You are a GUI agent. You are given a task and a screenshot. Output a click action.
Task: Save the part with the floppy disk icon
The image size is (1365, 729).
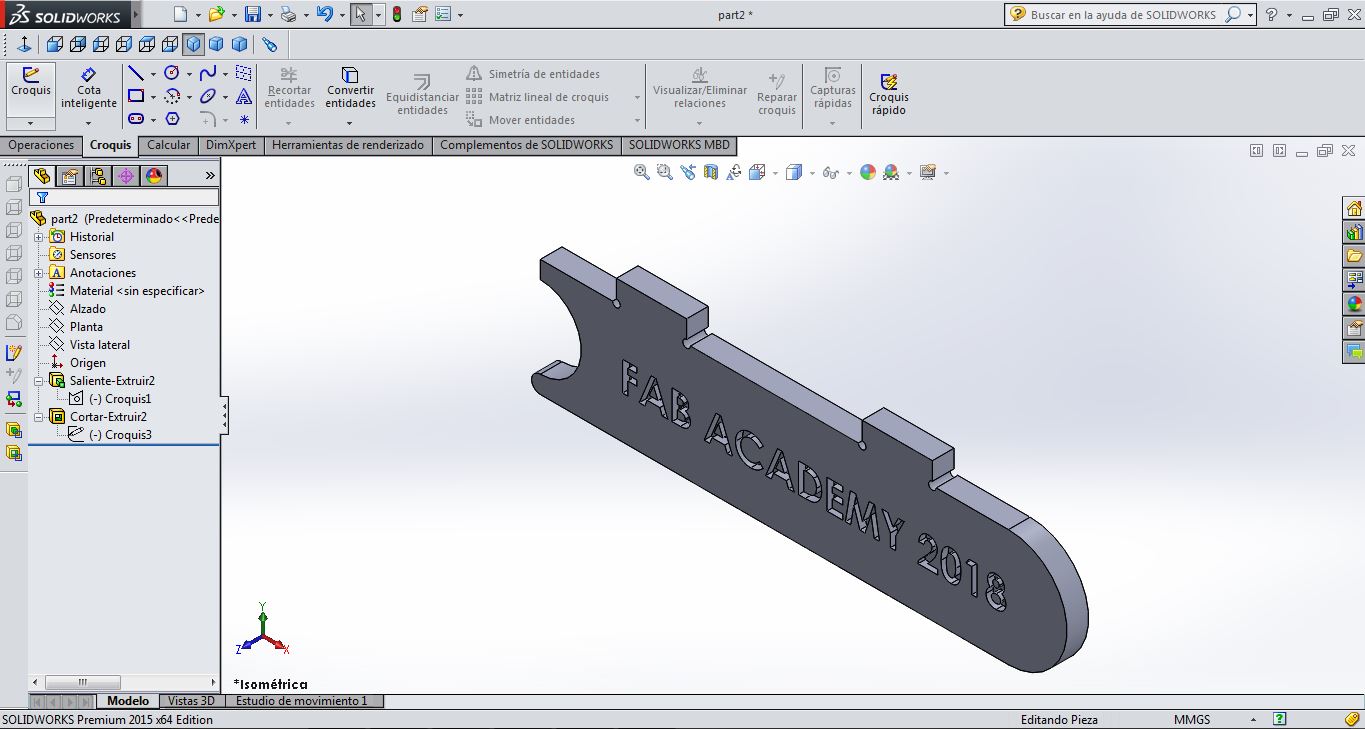pyautogui.click(x=253, y=15)
